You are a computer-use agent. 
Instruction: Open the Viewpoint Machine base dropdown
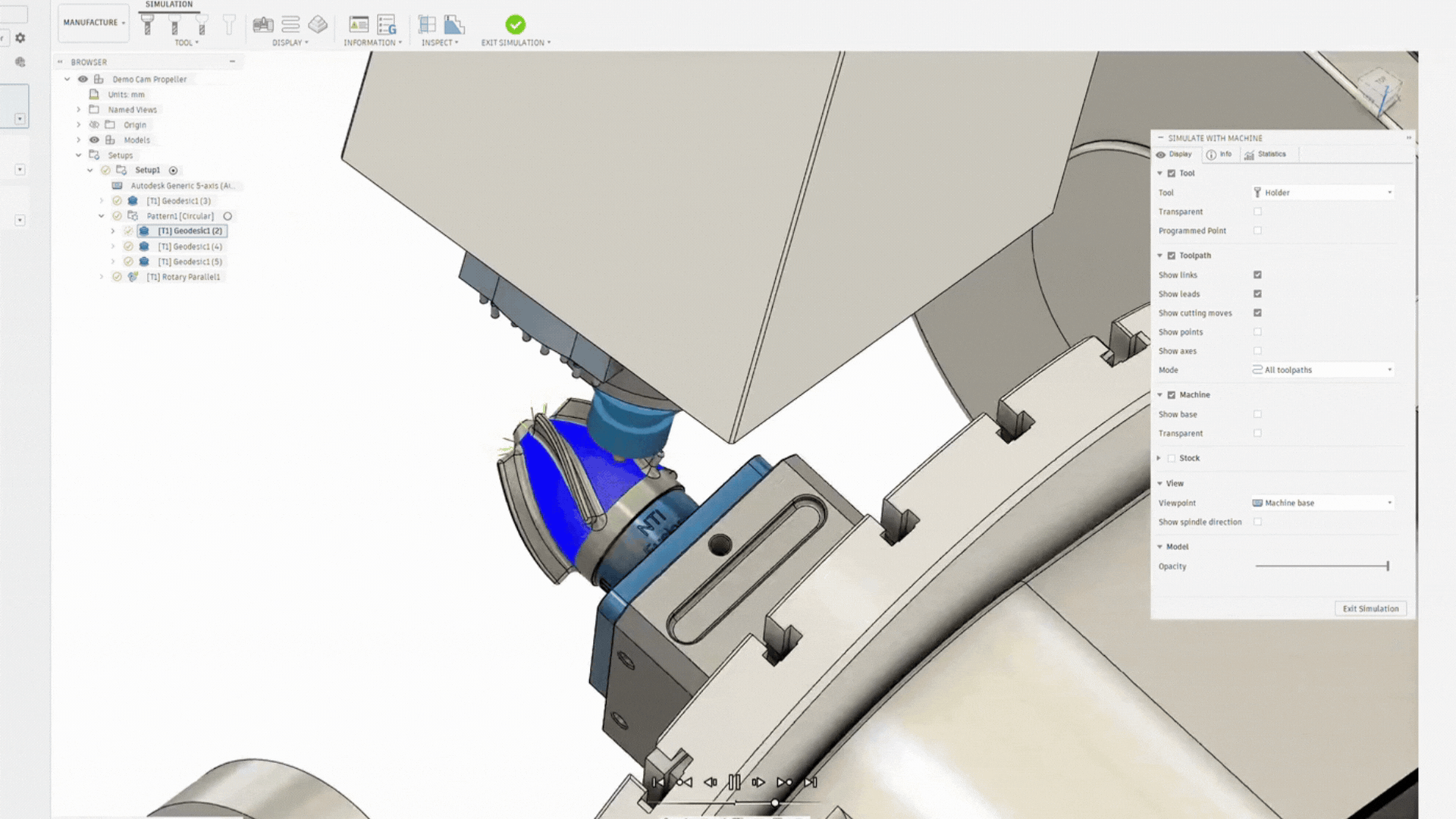point(1323,503)
